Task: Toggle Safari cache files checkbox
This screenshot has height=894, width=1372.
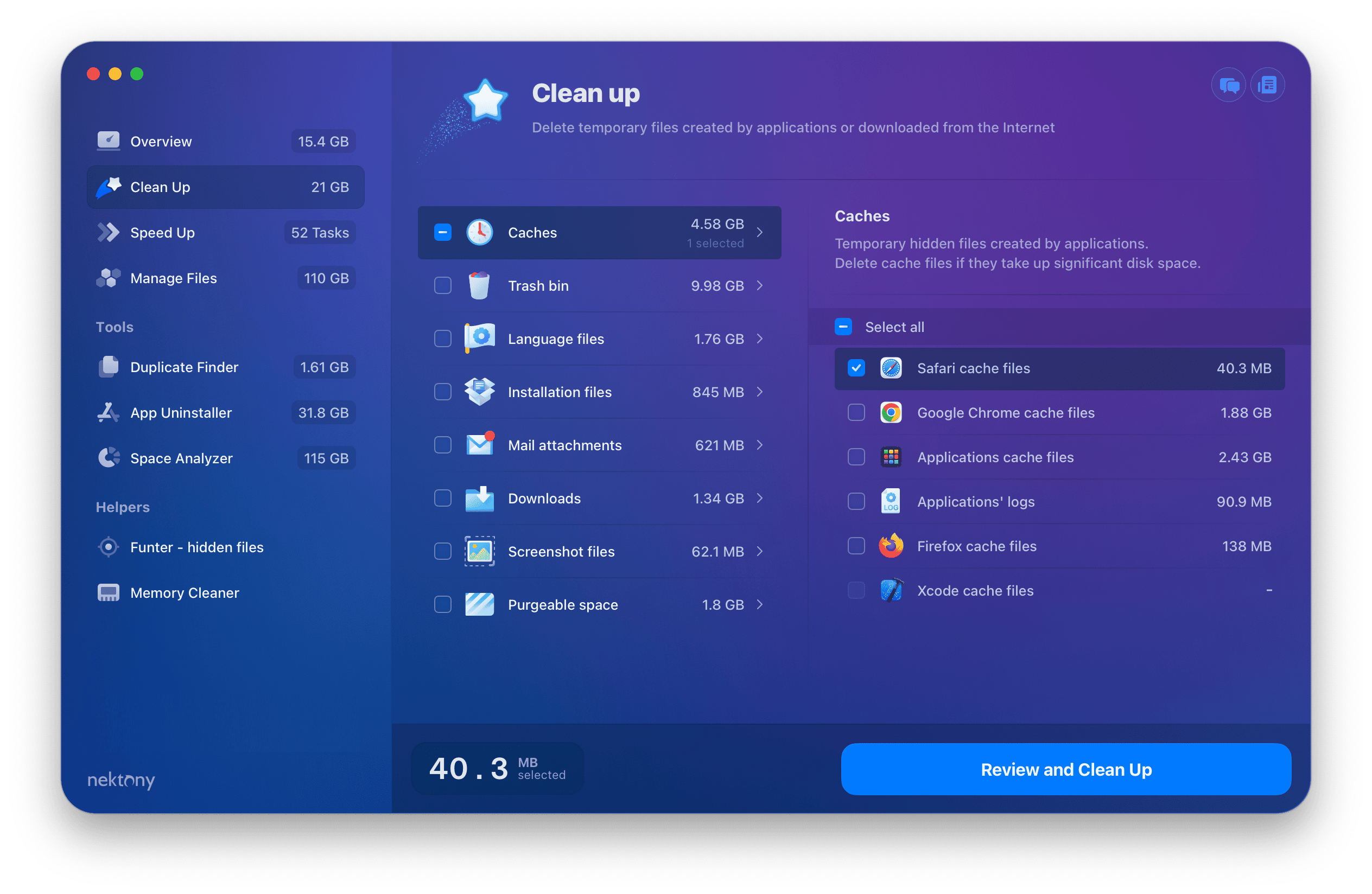Action: pyautogui.click(x=856, y=368)
